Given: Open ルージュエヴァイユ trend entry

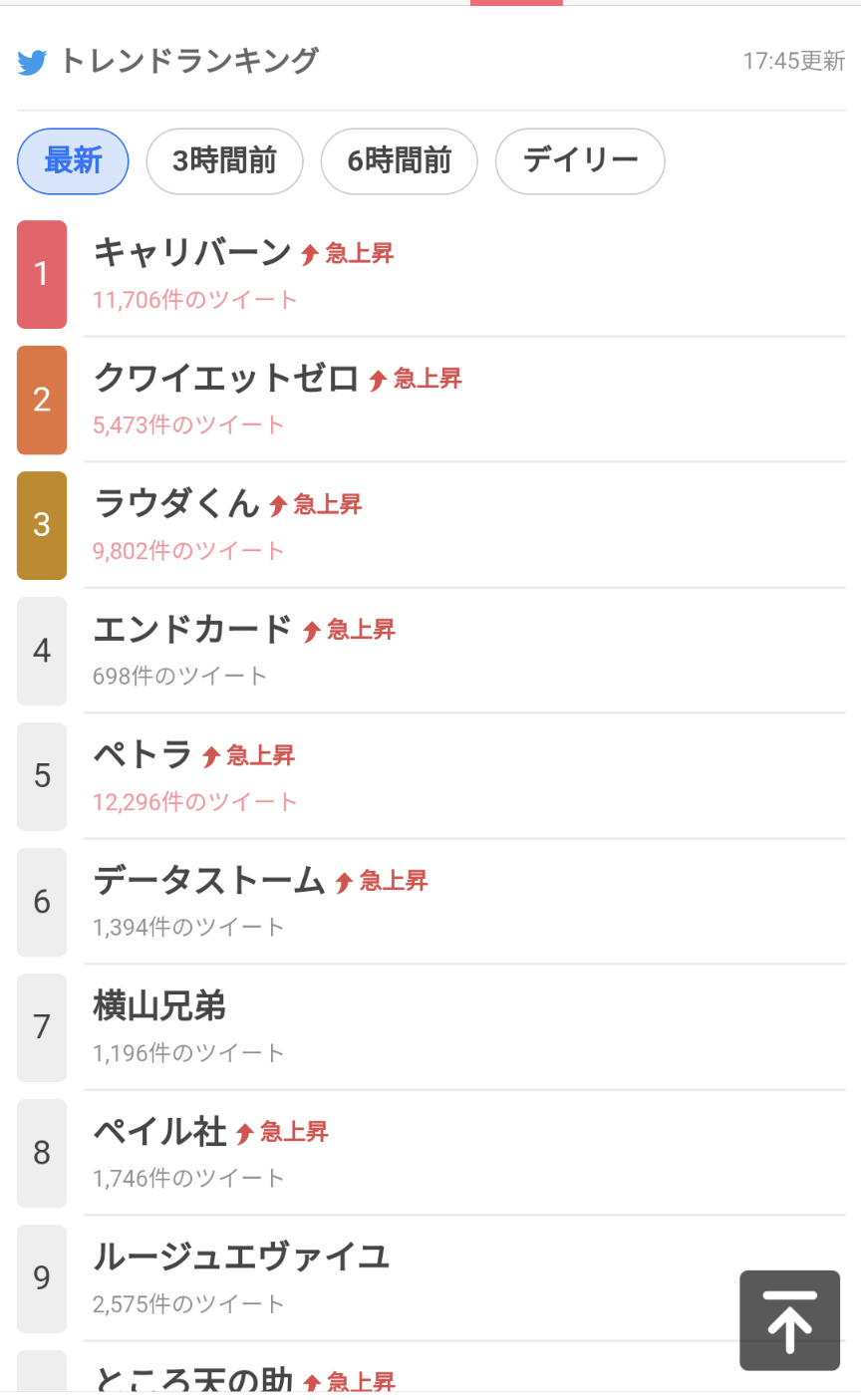Looking at the screenshot, I should 241,1258.
